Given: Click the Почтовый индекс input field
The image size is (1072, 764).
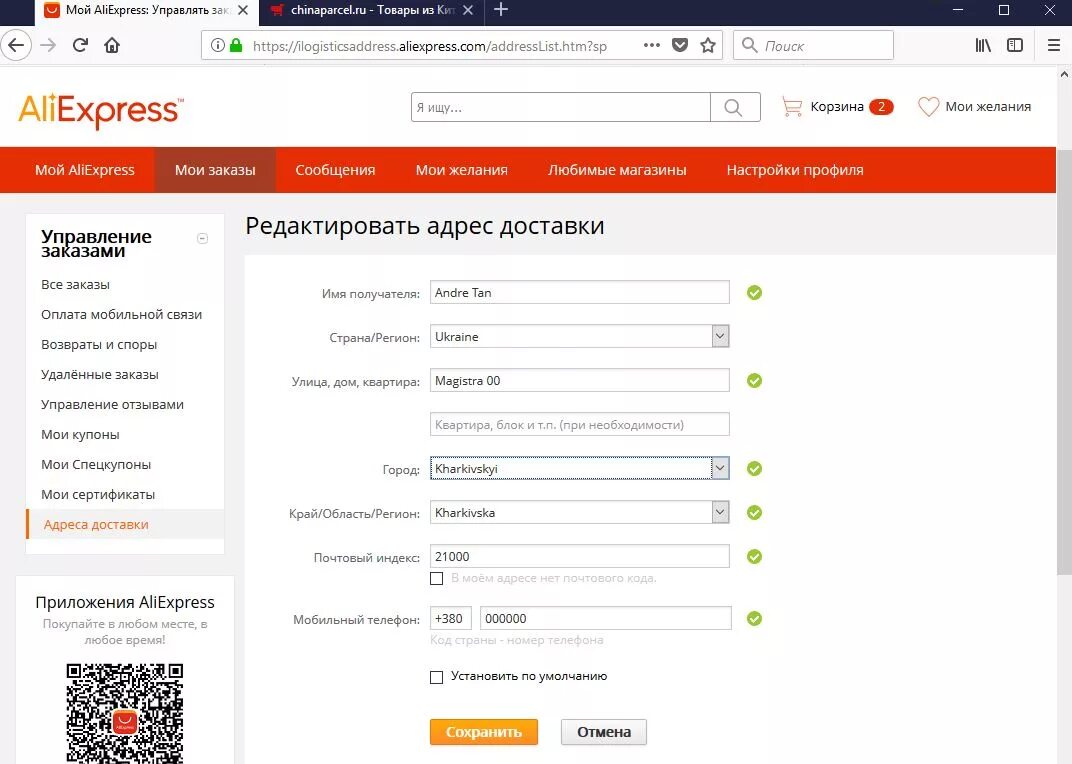Looking at the screenshot, I should pos(579,556).
